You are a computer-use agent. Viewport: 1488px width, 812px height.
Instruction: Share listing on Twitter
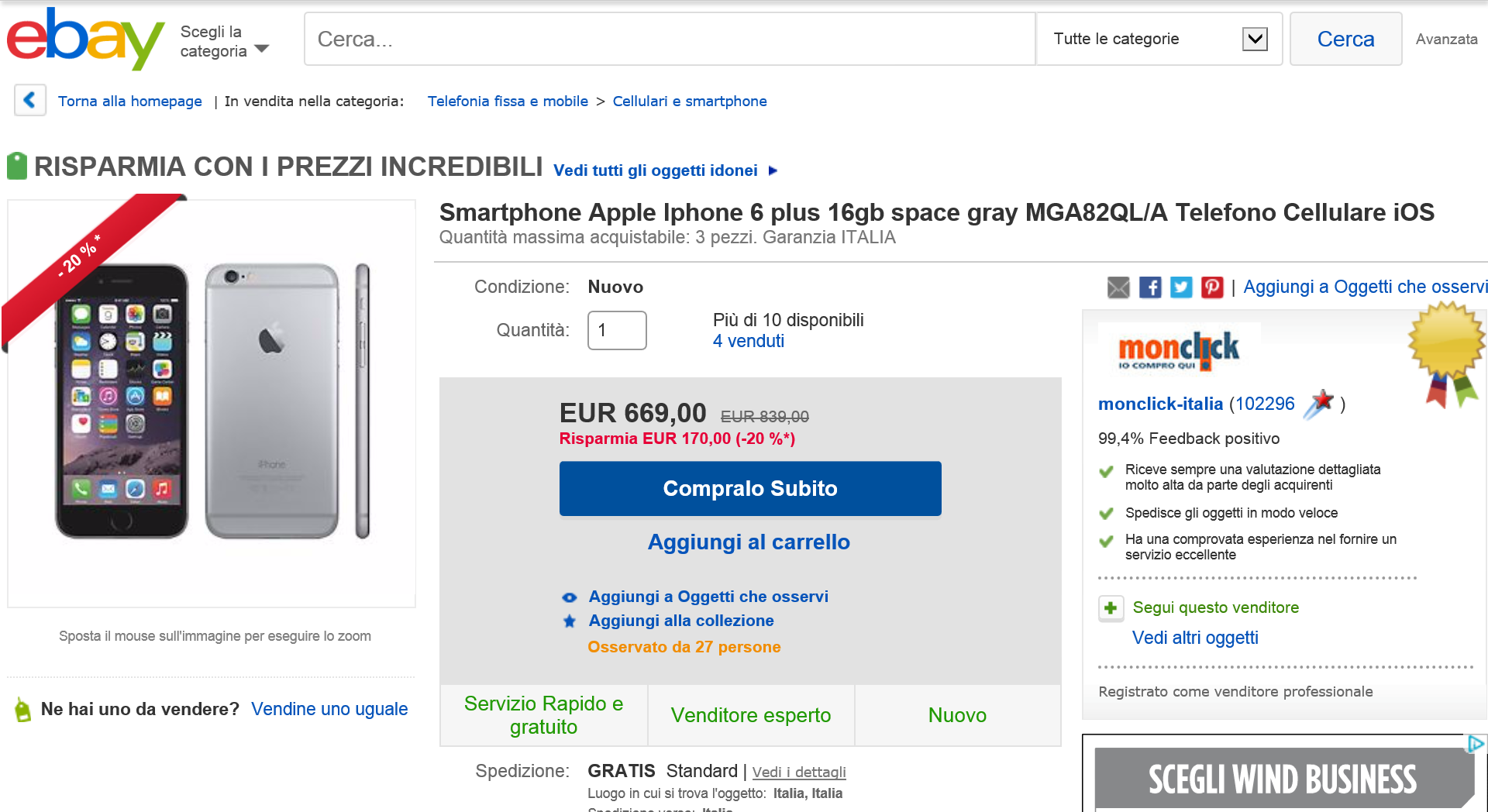click(x=1181, y=287)
